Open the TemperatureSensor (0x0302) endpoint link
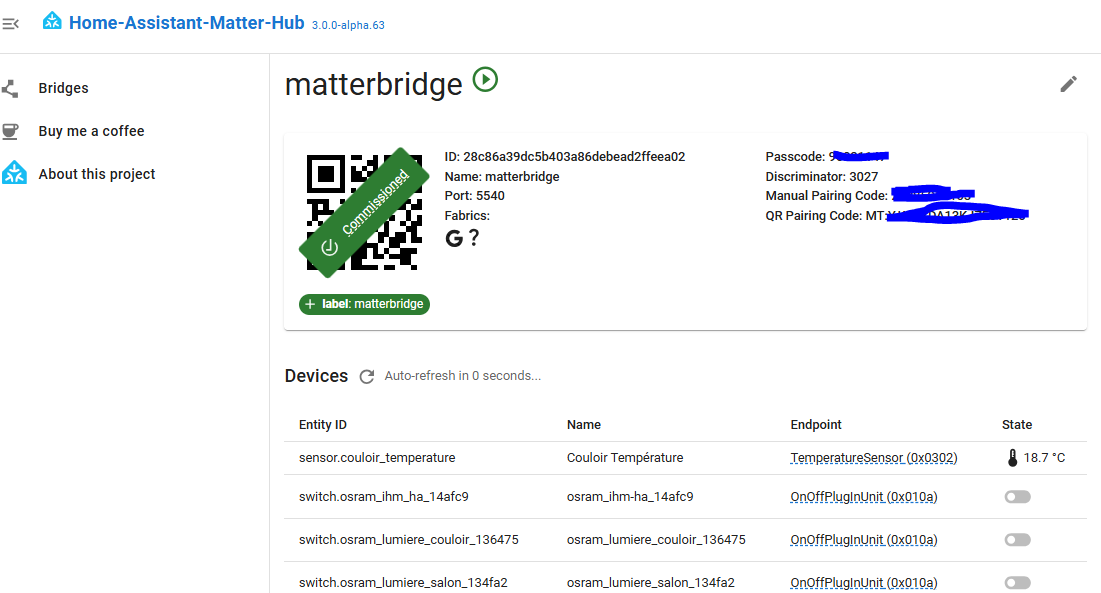 873,458
